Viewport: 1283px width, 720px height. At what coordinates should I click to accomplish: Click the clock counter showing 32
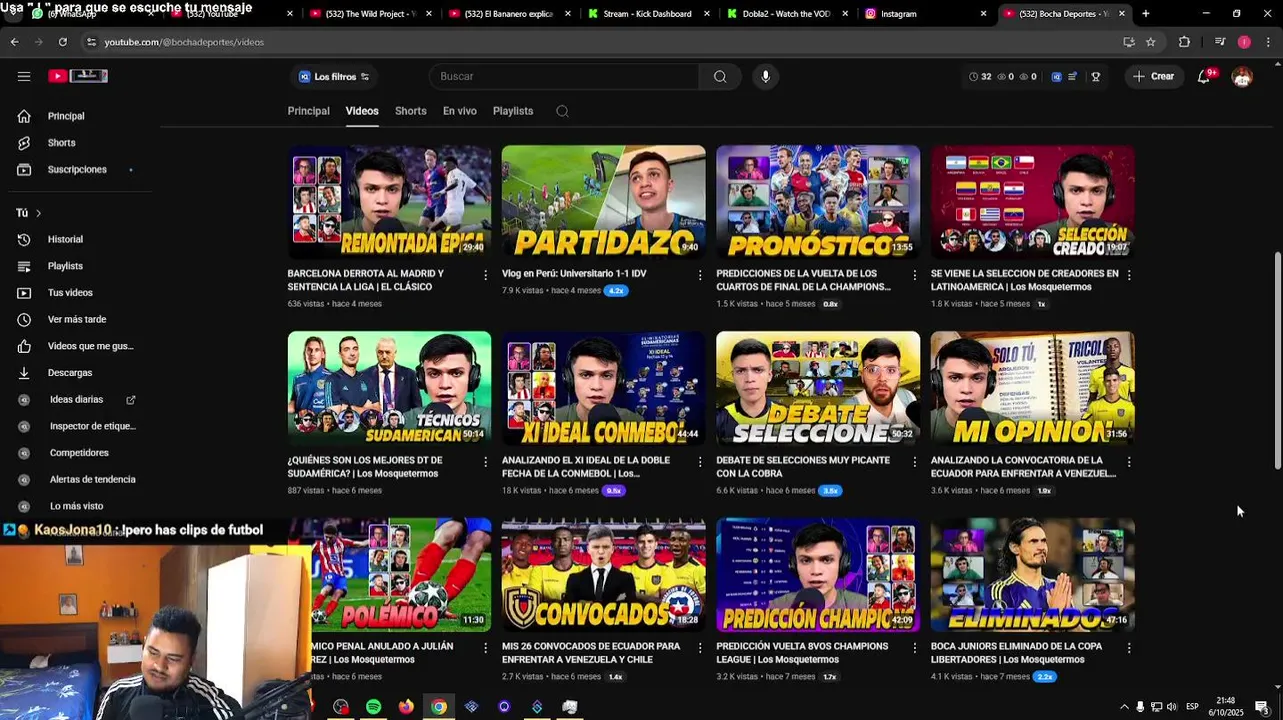pyautogui.click(x=980, y=77)
